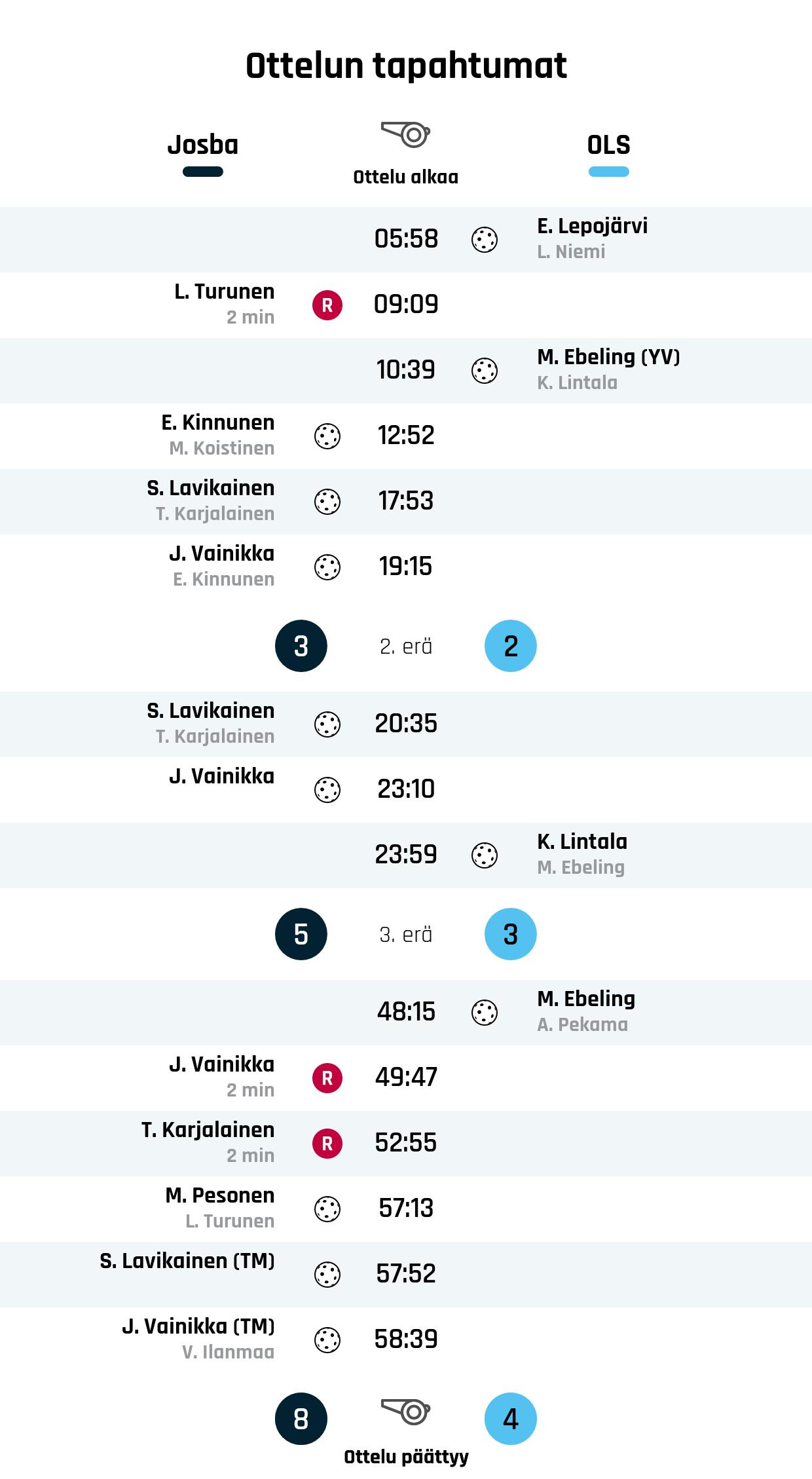812x1479 pixels.
Task: Click the 2. erä period label
Action: click(406, 646)
